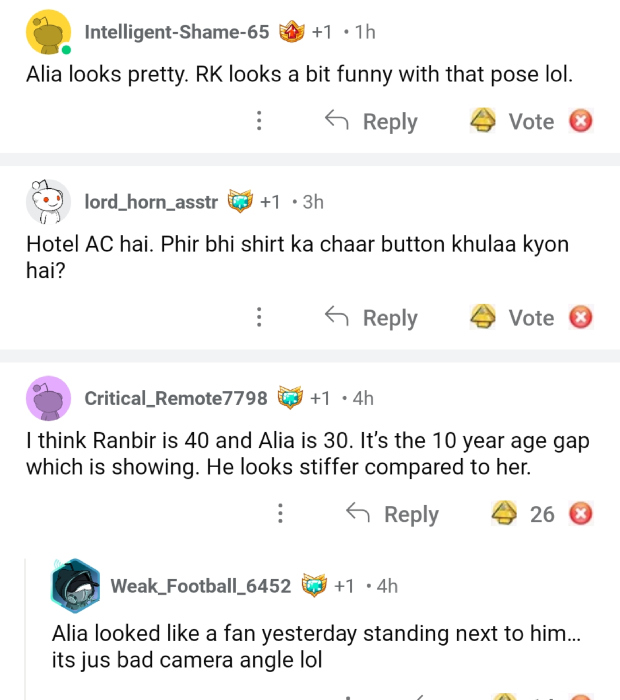This screenshot has height=700, width=620.
Task: Click lord_horn_asstr's Snoo avatar
Action: pyautogui.click(x=47, y=203)
